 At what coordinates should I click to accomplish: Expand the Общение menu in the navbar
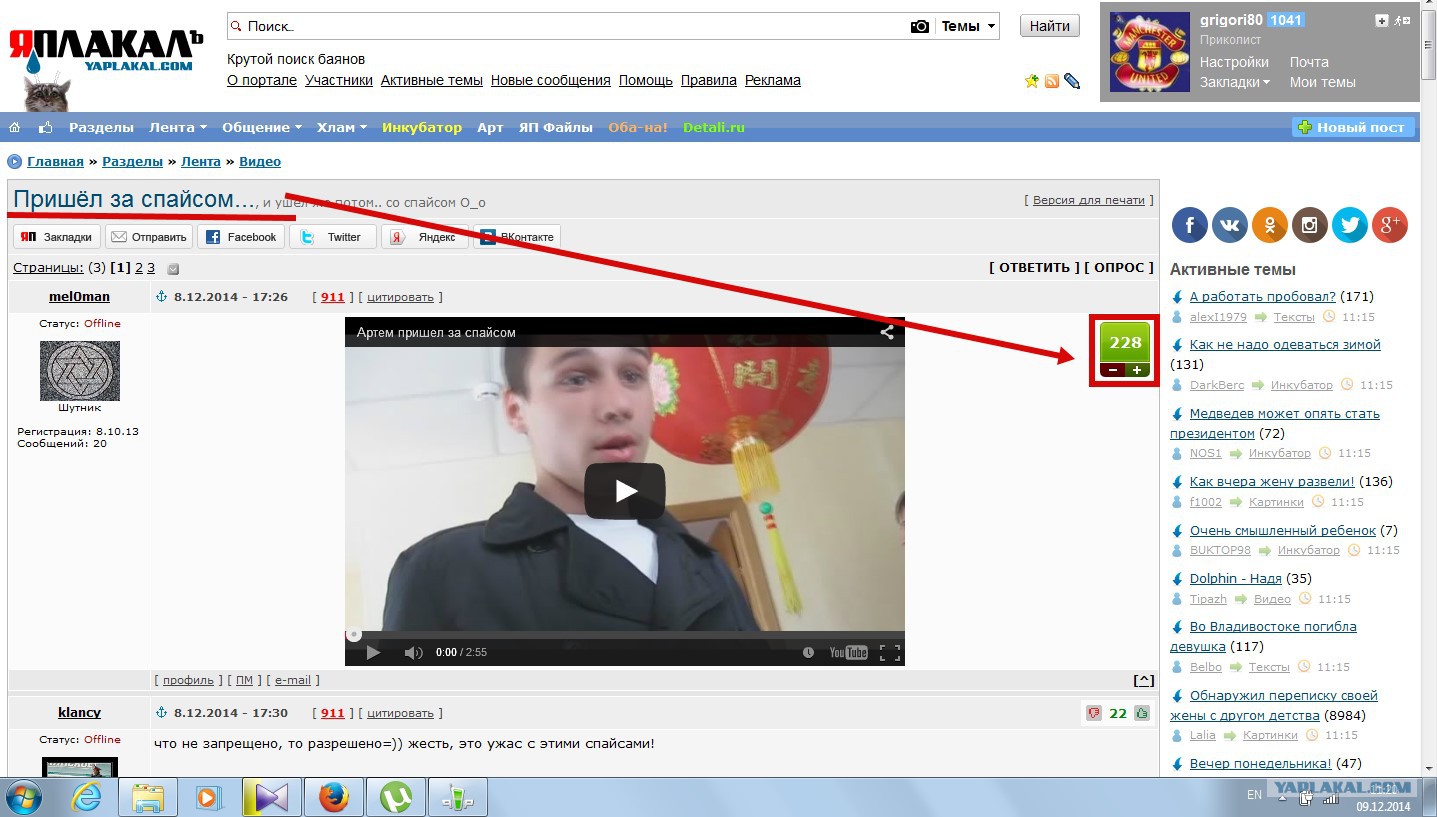click(262, 127)
